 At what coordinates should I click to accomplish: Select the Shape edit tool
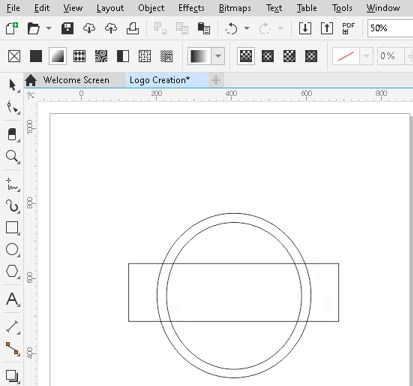point(13,107)
